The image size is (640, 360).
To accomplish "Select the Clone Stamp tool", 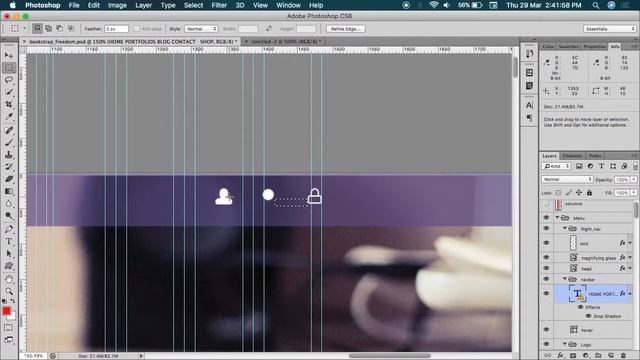I will click(x=9, y=155).
